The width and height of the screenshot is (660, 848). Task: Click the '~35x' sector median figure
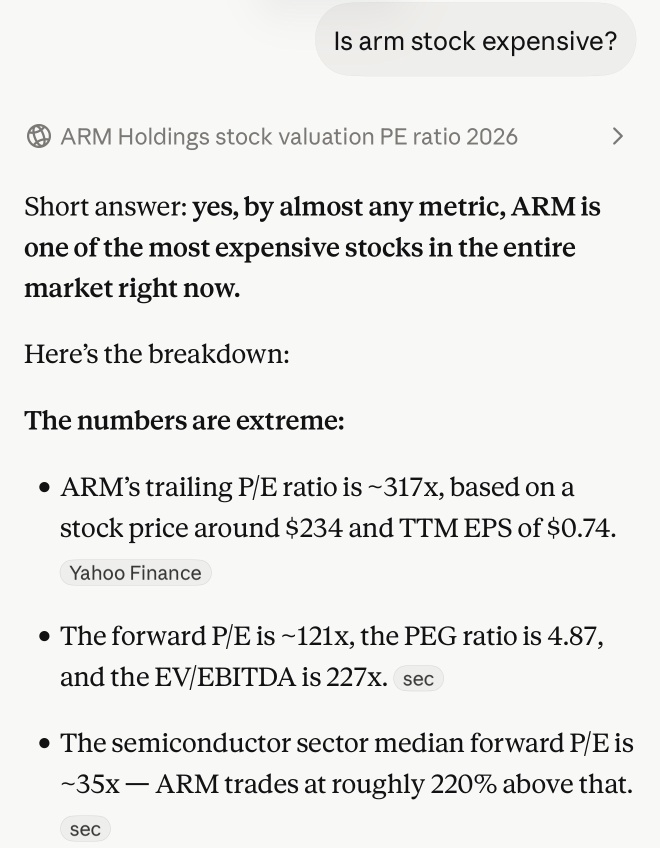[x=90, y=784]
